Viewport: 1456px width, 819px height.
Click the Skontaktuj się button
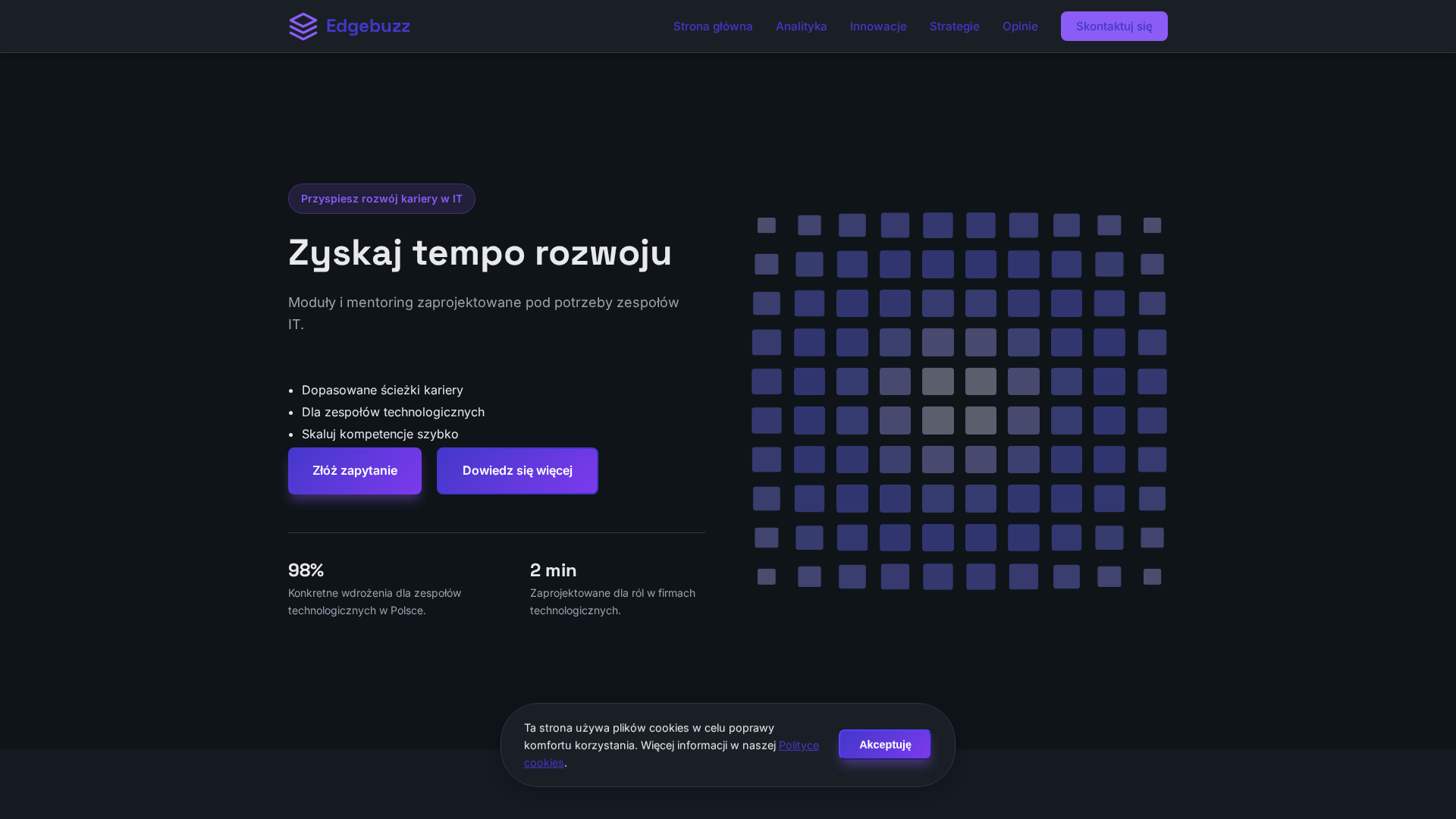click(x=1114, y=27)
